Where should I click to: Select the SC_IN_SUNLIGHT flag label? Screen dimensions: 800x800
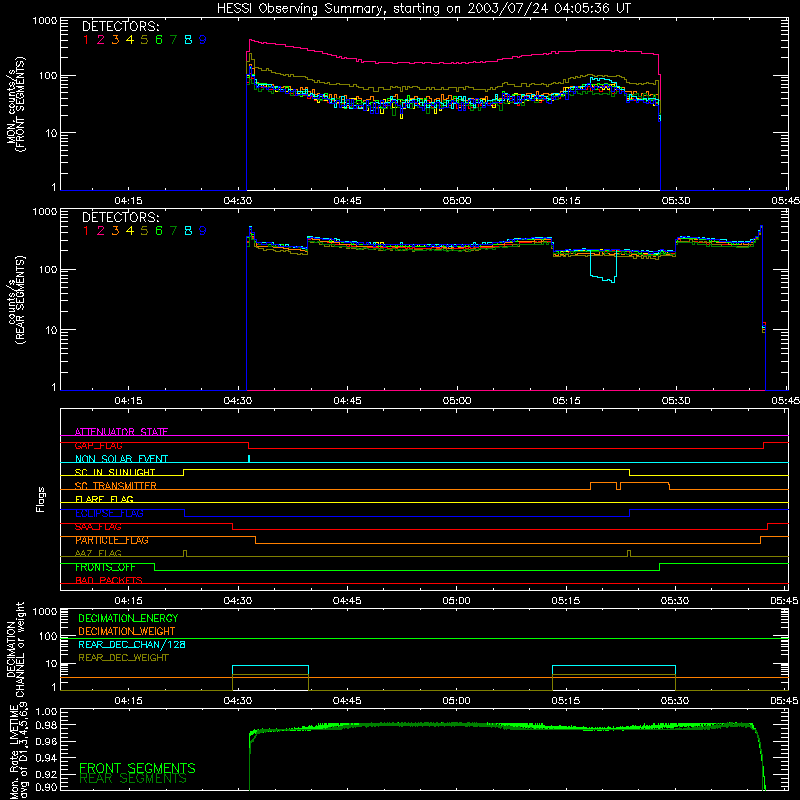(x=115, y=472)
